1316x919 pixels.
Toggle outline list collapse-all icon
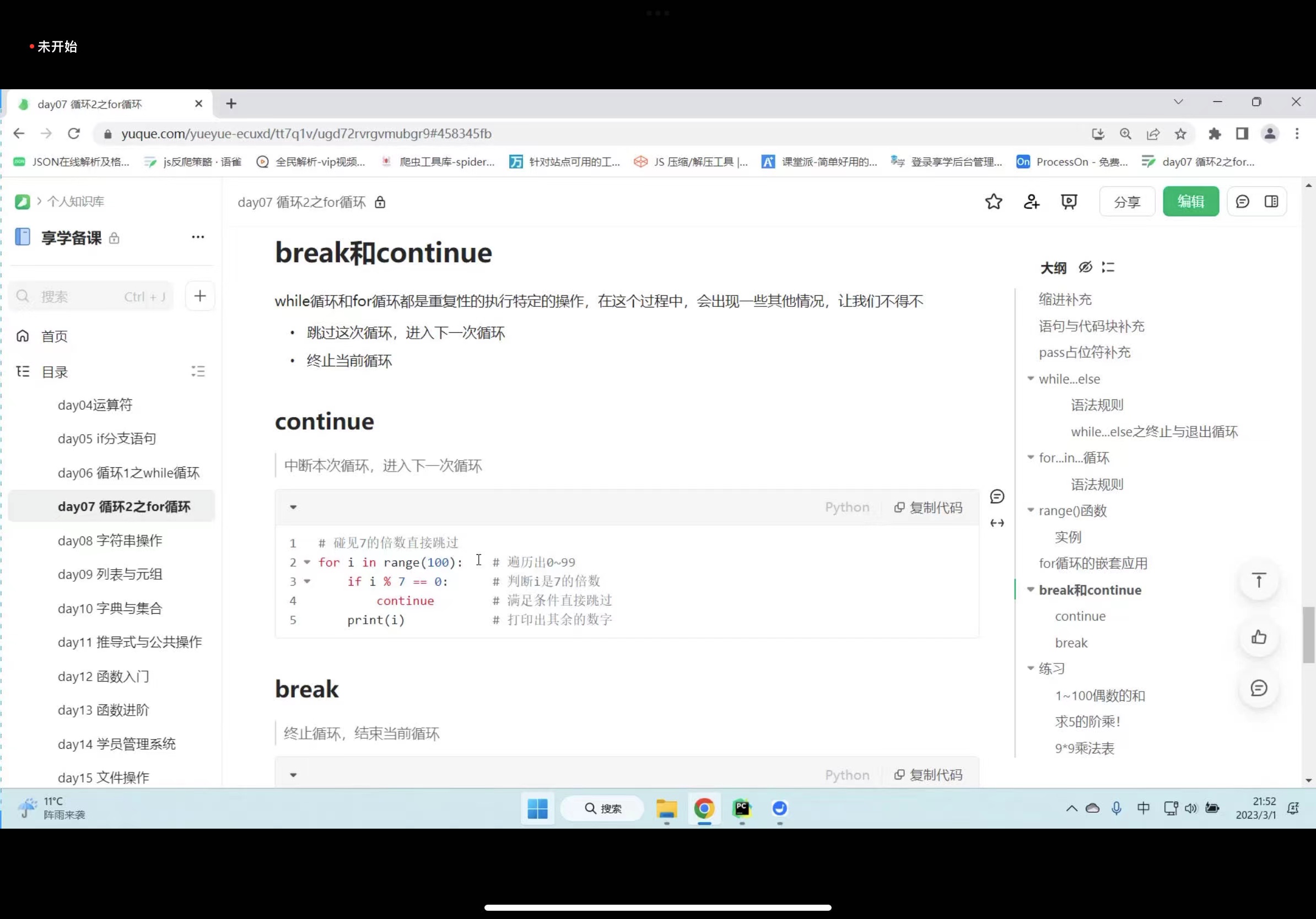(x=1108, y=268)
